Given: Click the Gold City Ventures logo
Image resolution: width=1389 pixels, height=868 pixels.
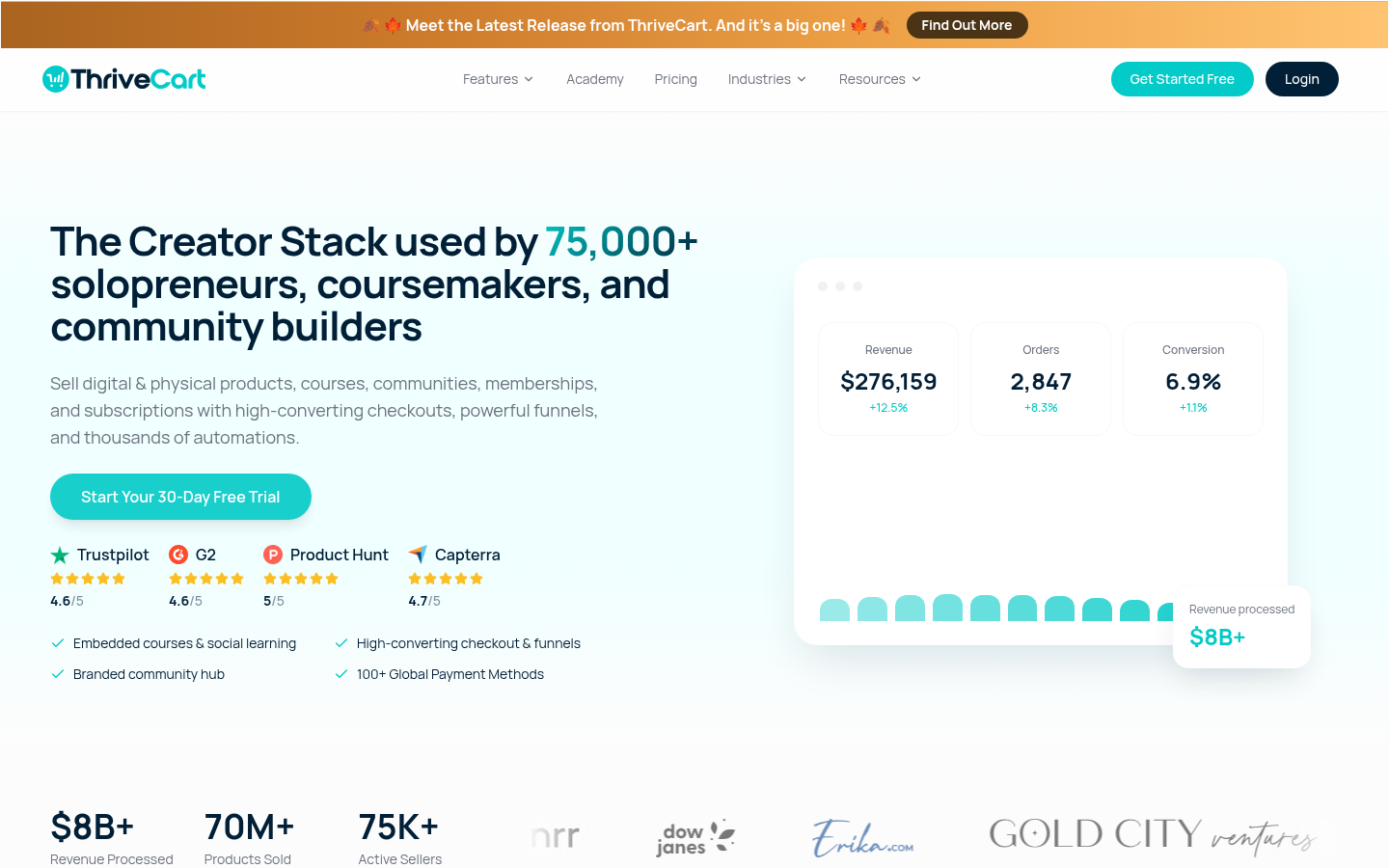Looking at the screenshot, I should click(1152, 835).
